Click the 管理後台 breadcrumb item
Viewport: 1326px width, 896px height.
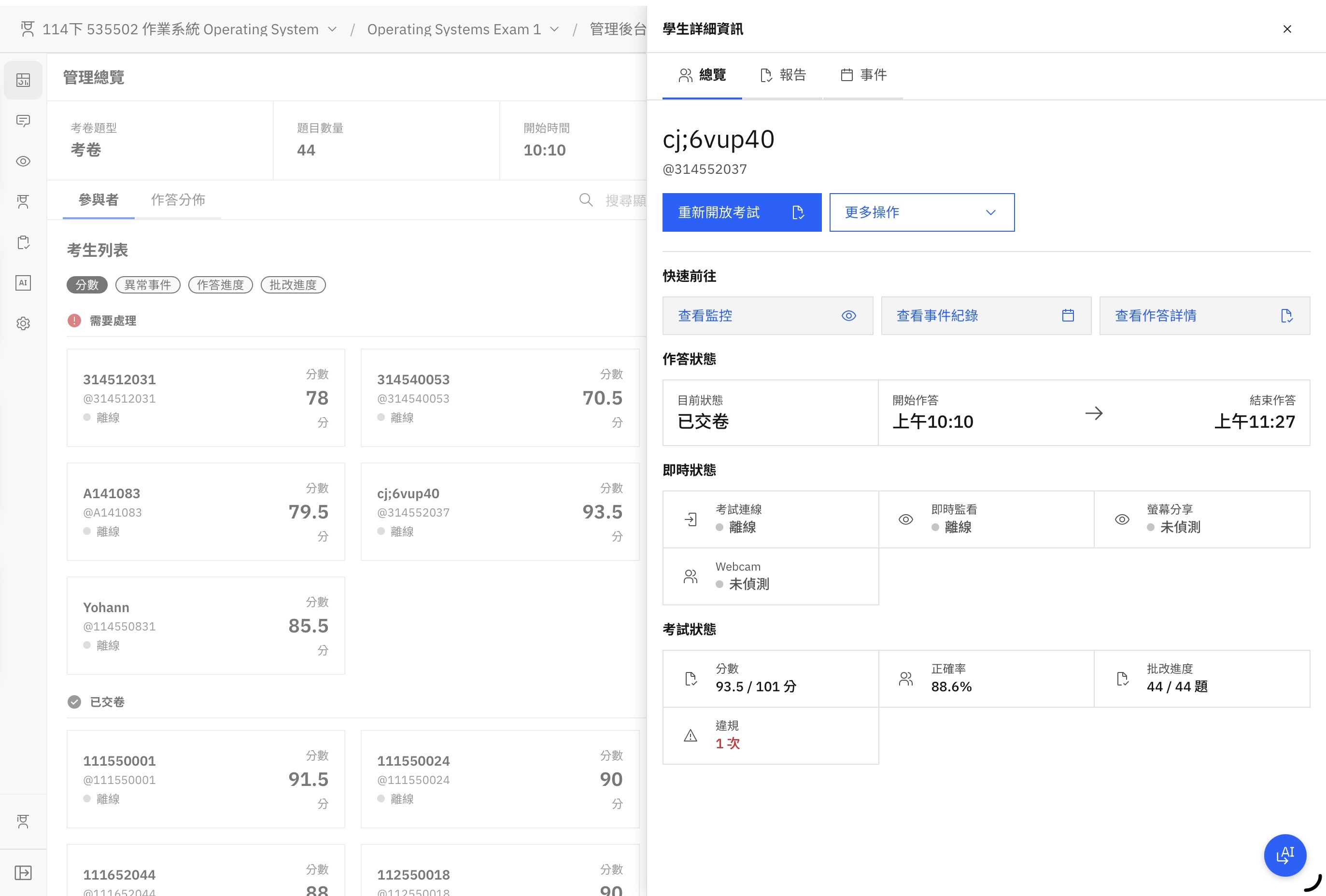[618, 29]
